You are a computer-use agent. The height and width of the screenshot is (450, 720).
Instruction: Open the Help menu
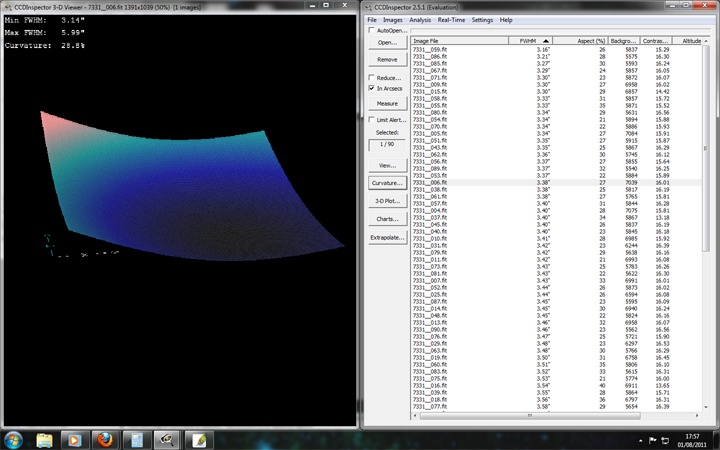pyautogui.click(x=506, y=20)
